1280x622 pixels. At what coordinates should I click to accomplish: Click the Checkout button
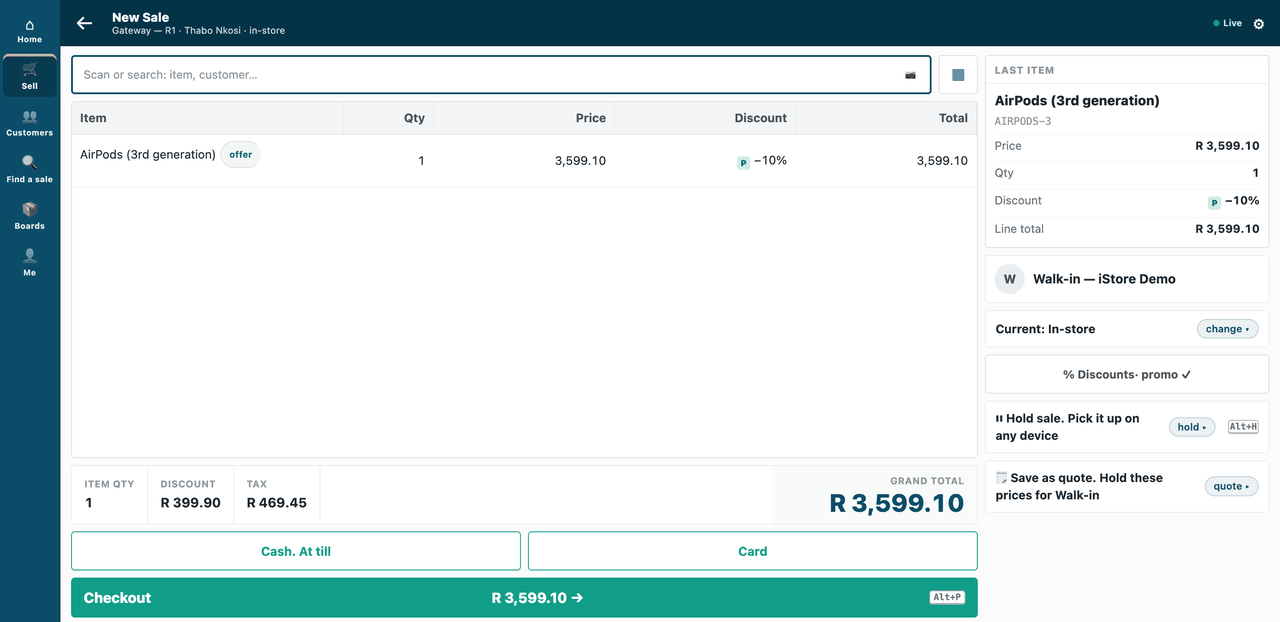point(524,598)
